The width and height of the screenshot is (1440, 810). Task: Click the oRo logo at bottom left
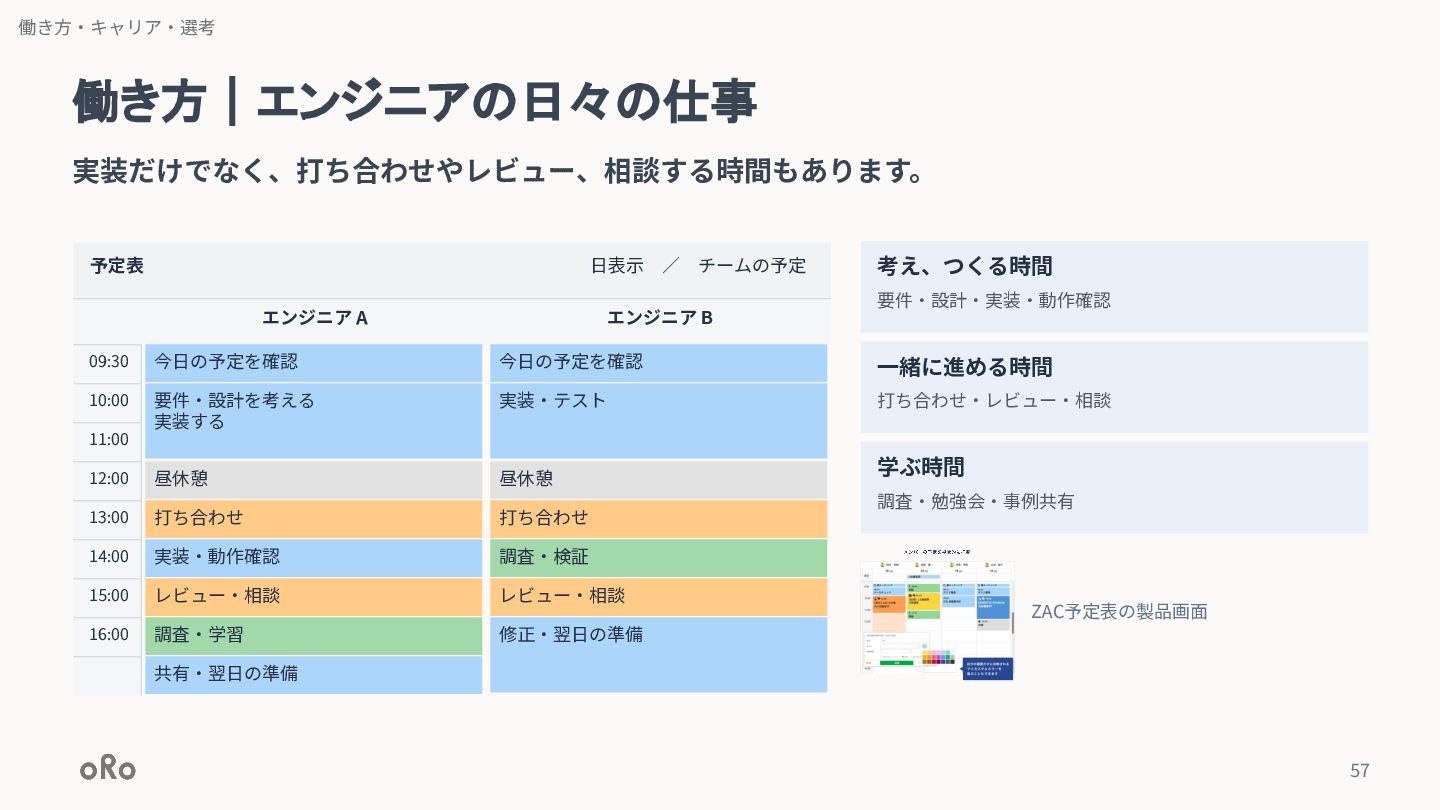(x=108, y=768)
